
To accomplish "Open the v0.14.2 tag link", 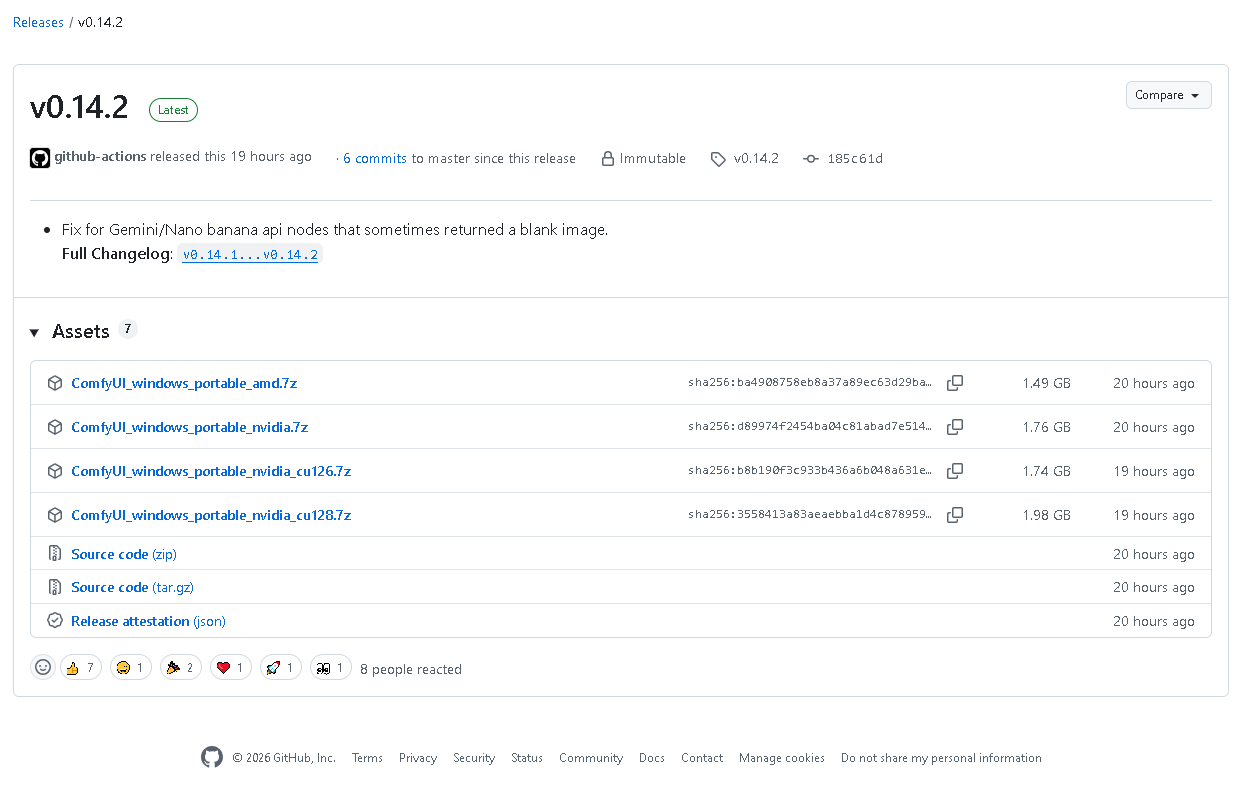I will (x=756, y=158).
